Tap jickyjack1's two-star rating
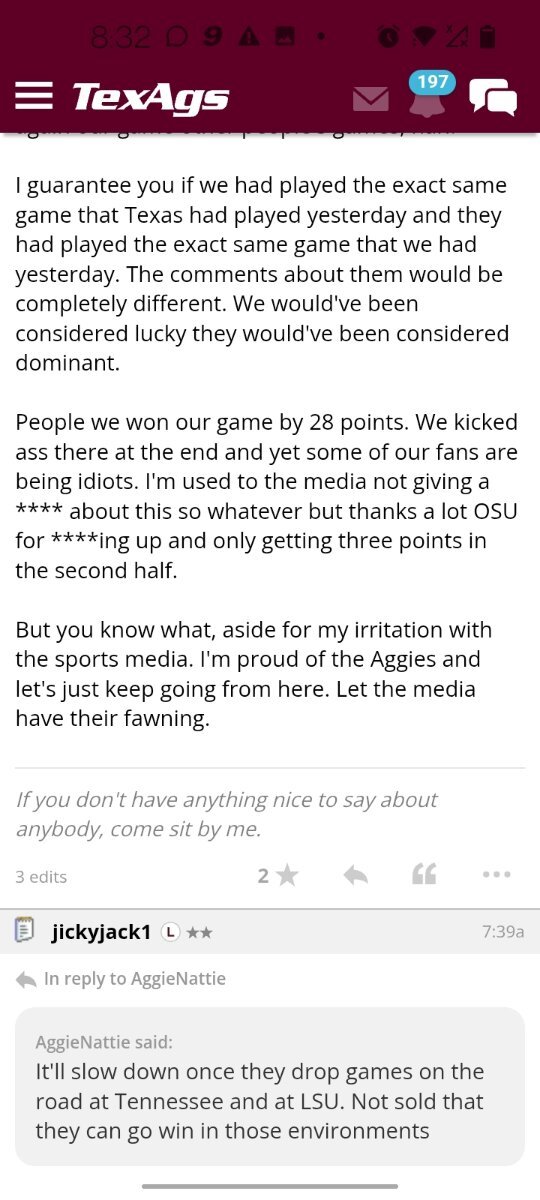This screenshot has height=1200, width=540. point(199,932)
